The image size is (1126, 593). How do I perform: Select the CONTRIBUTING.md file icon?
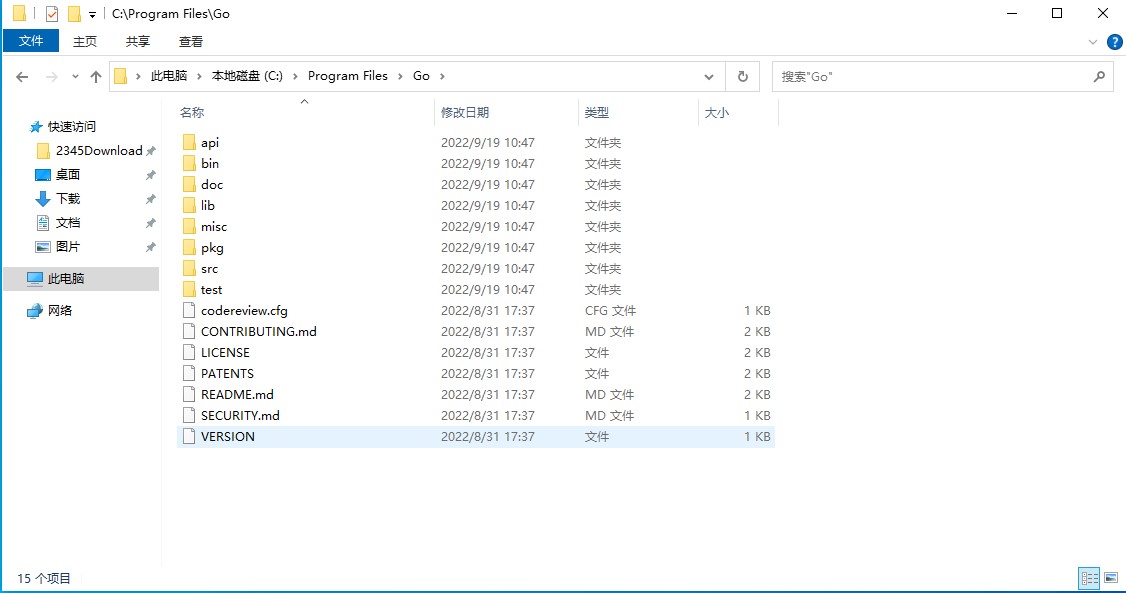coord(189,331)
